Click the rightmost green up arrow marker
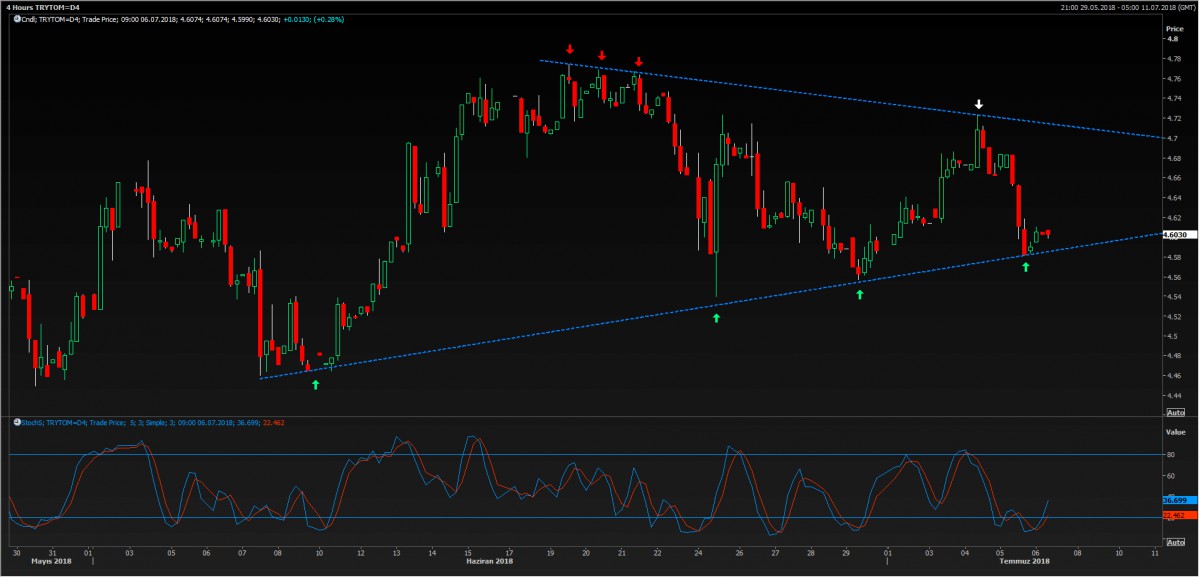 [1025, 267]
